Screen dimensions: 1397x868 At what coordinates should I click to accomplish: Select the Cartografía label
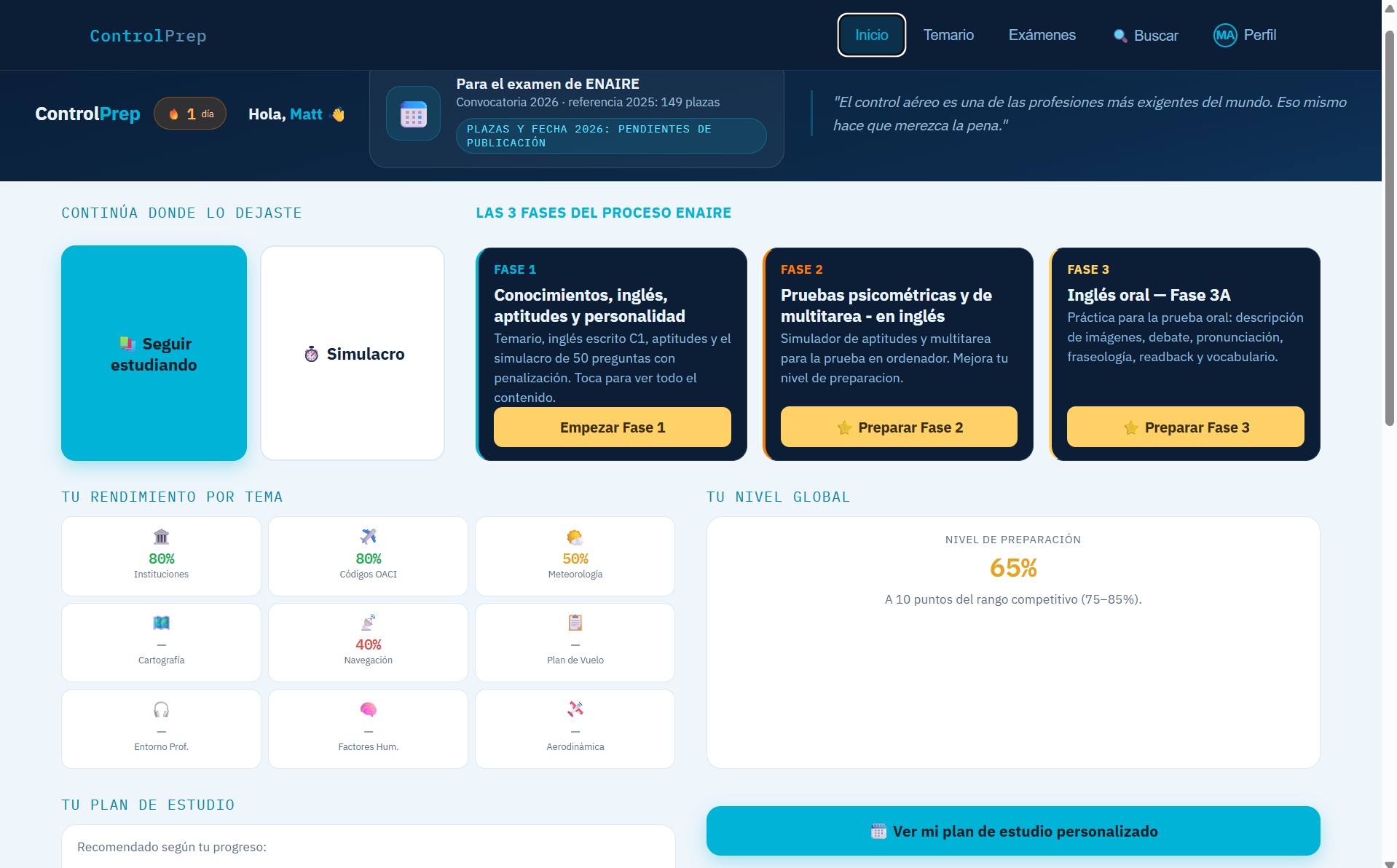pyautogui.click(x=161, y=660)
